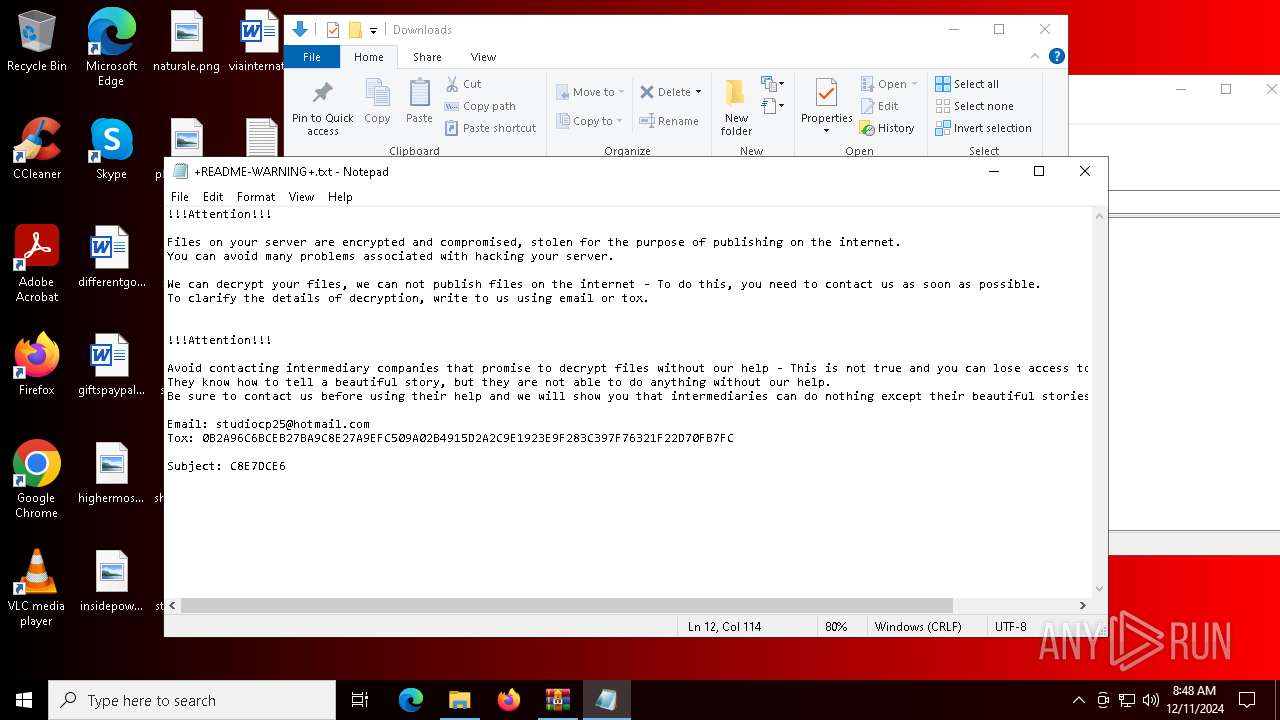Expand Delete dropdown arrow in Explorer
1280x720 pixels.
(698, 92)
